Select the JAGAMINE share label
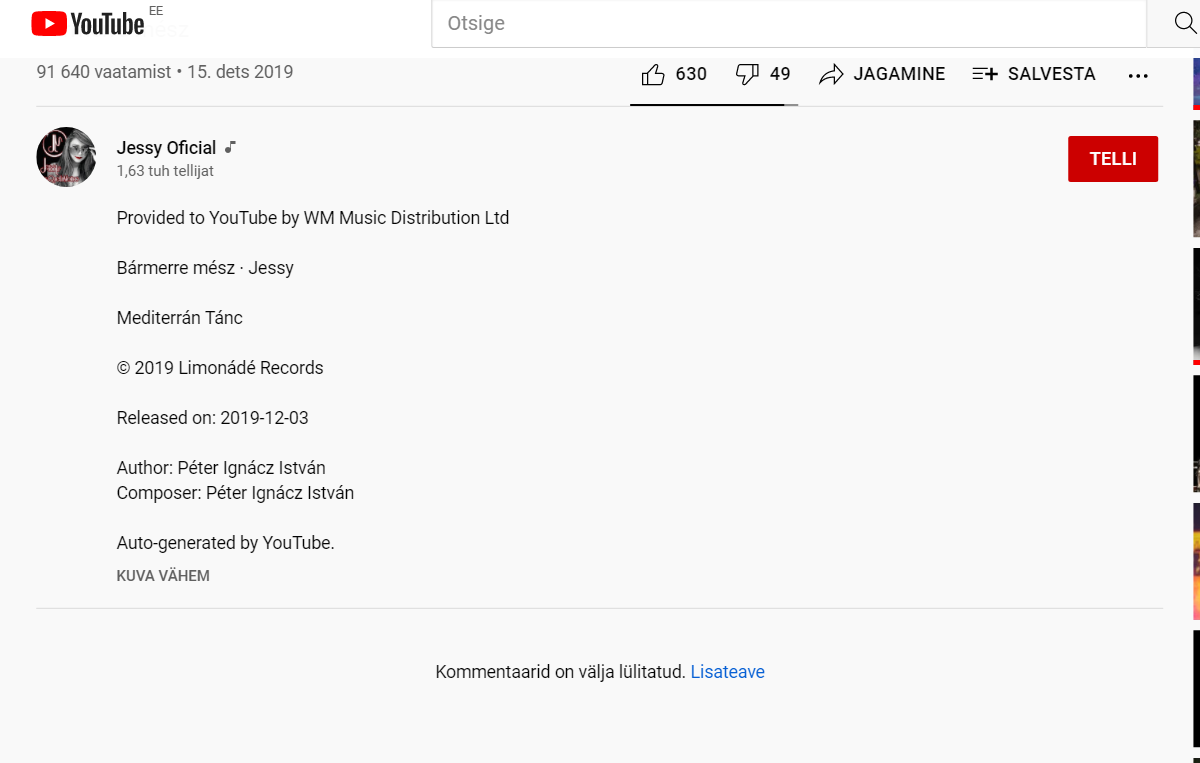Screen dimensions: 1200x763 (x=899, y=74)
